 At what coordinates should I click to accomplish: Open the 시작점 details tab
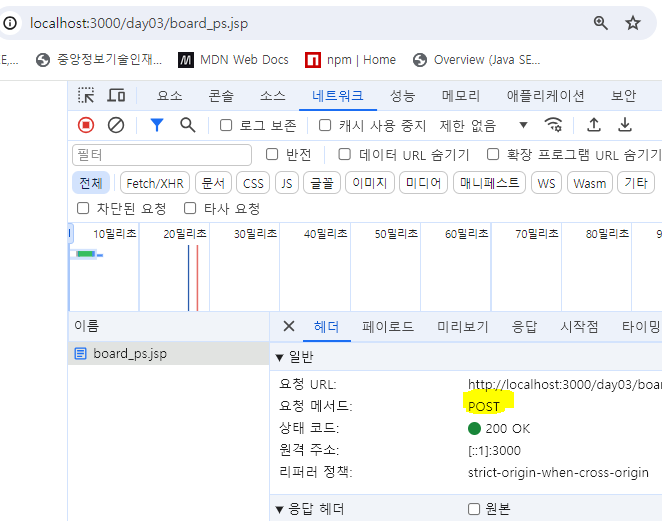coord(579,326)
